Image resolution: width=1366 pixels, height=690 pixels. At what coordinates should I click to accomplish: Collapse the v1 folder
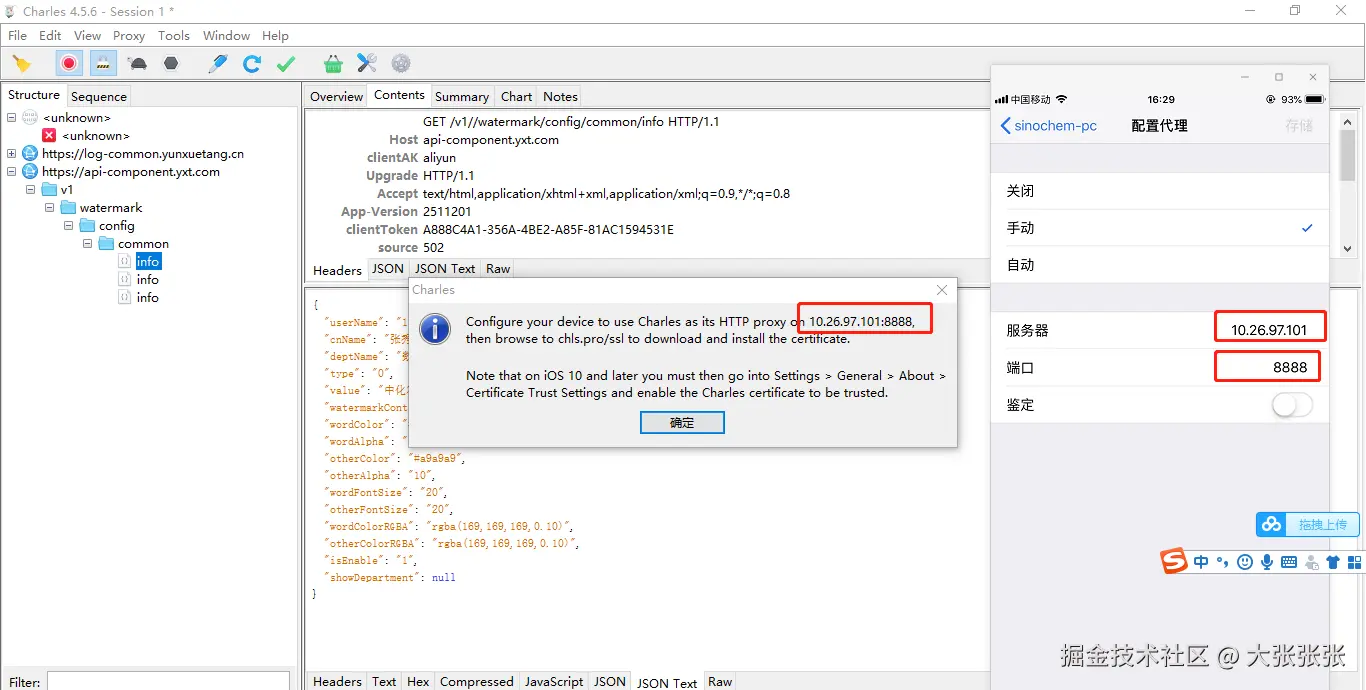pyautogui.click(x=30, y=189)
